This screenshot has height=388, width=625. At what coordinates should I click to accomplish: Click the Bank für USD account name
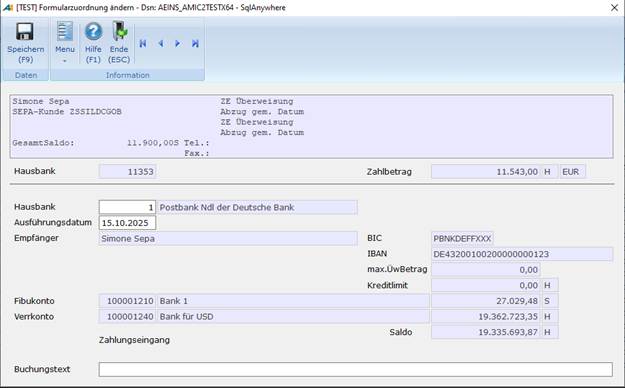click(293, 317)
